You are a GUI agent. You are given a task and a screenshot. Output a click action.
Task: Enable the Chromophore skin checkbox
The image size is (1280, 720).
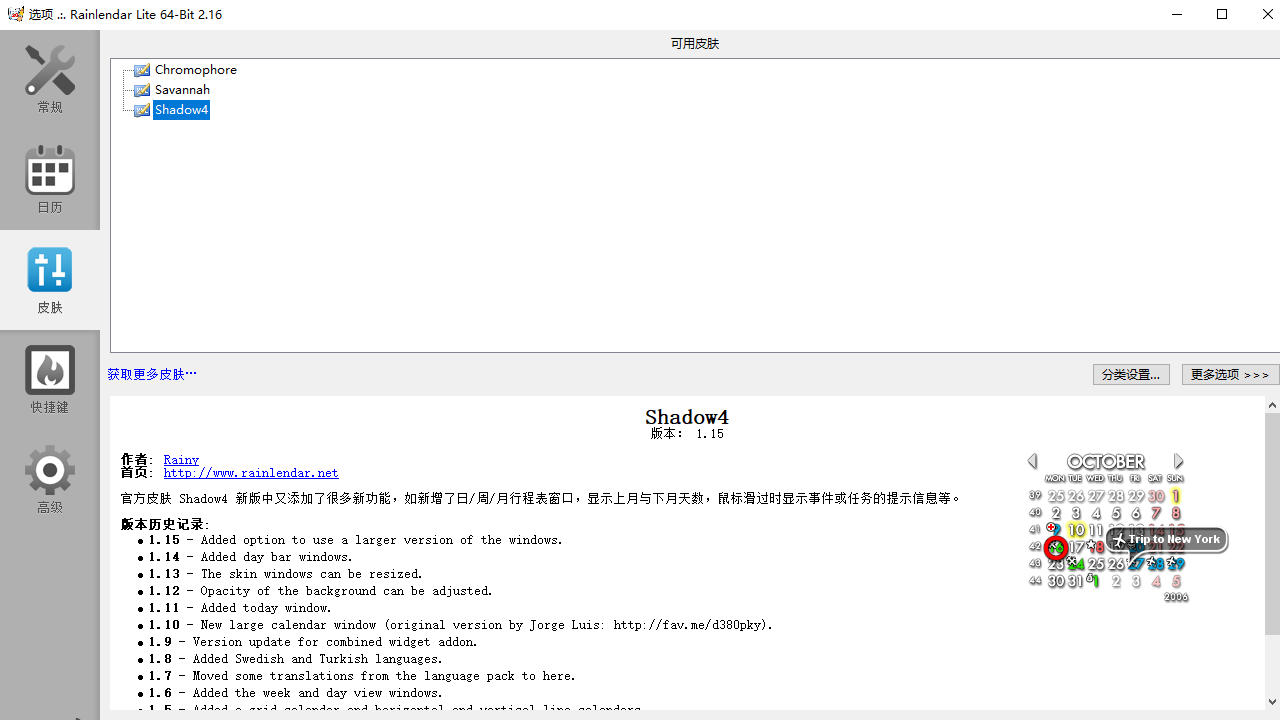pos(141,70)
